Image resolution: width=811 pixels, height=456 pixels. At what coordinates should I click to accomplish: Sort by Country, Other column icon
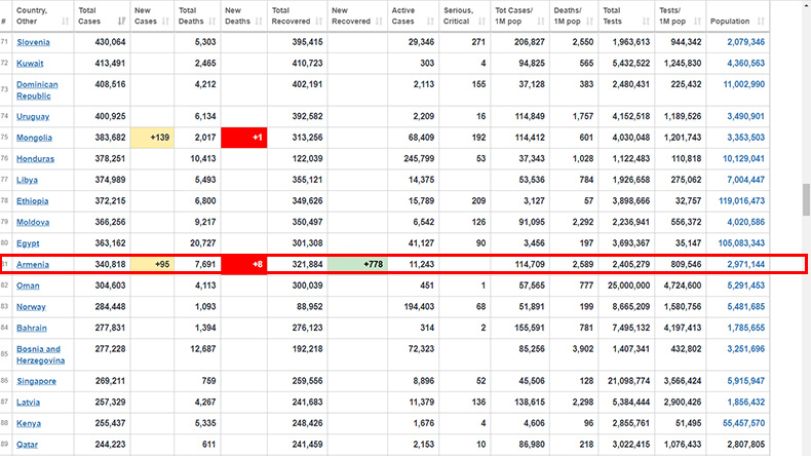[x=65, y=21]
